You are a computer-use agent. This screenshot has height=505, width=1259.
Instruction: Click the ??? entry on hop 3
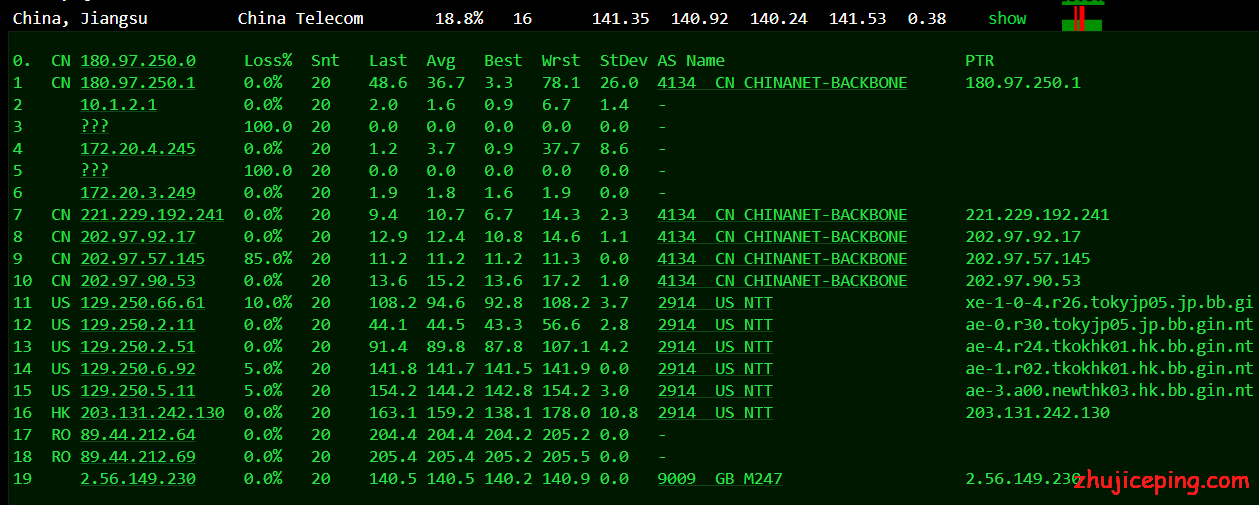click(x=94, y=127)
